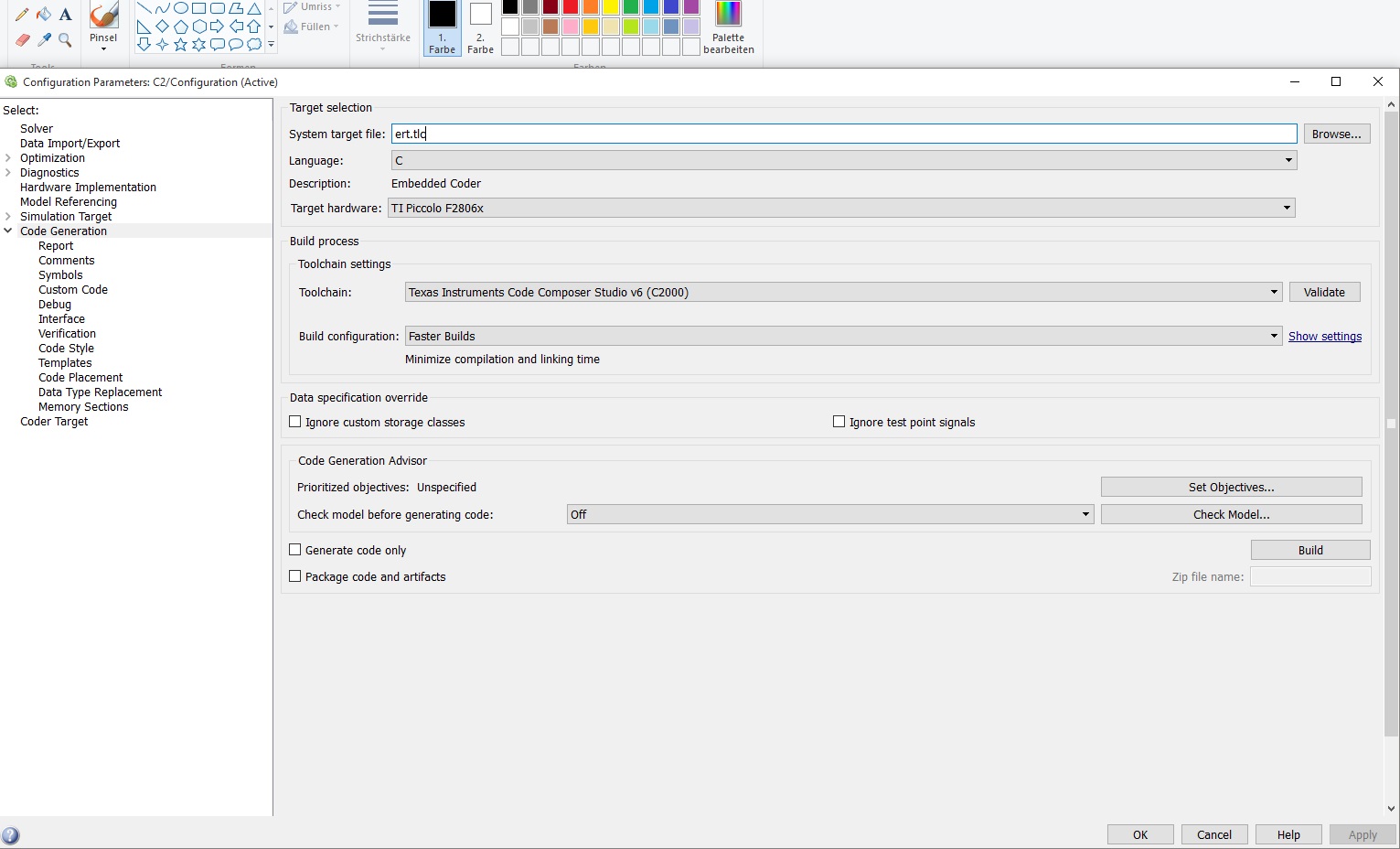Viewport: 1400px width, 849px height.
Task: Enable Ignore custom storage classes
Action: (295, 422)
